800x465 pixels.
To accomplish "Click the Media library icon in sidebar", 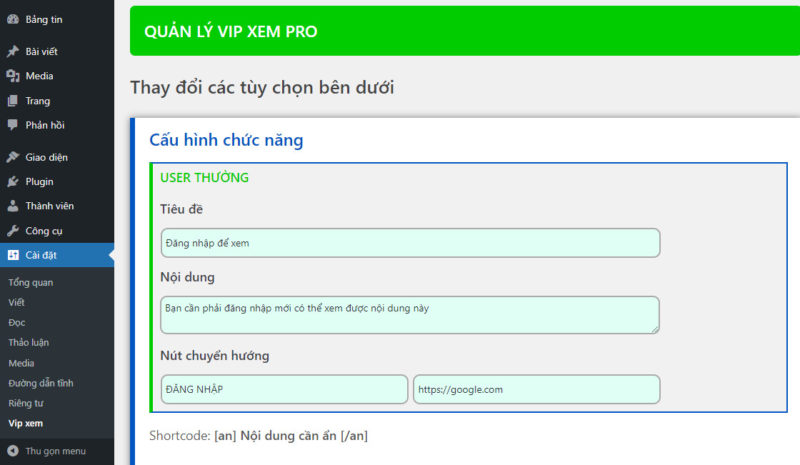I will [x=13, y=76].
